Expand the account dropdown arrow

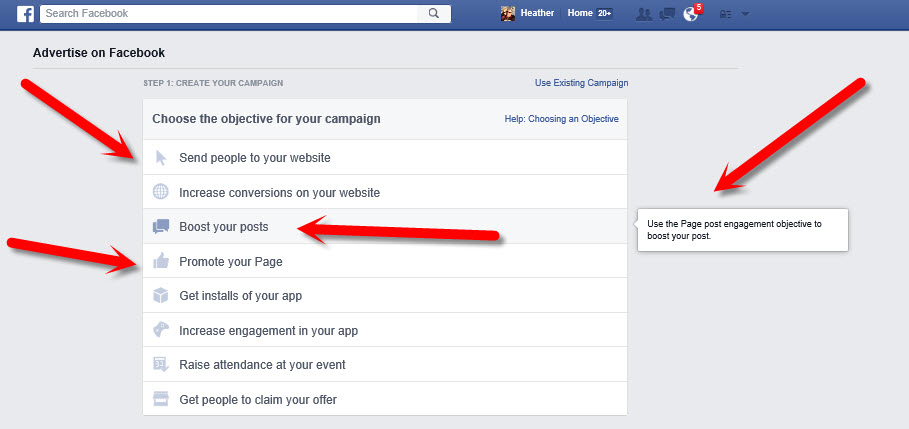745,14
